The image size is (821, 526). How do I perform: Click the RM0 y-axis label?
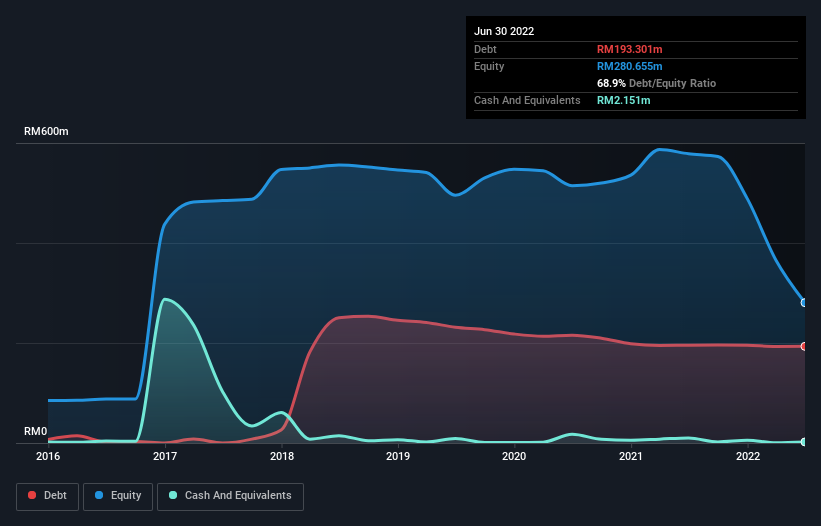[36, 431]
